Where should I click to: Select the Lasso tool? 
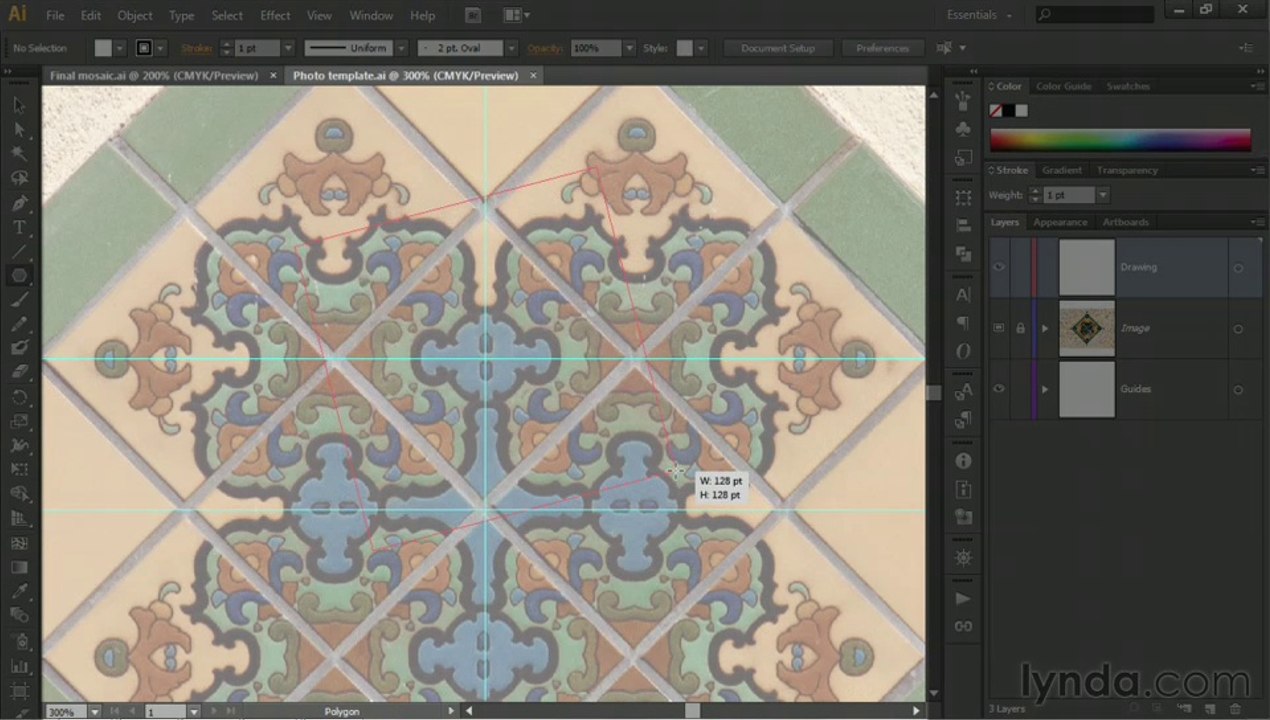tap(19, 178)
